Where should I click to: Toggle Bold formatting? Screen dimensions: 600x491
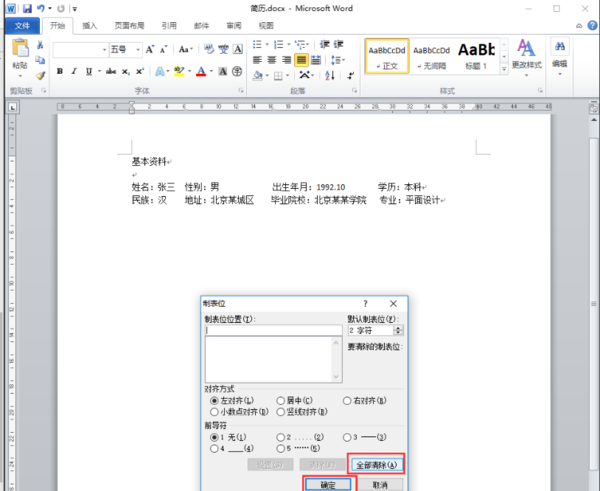(60, 71)
